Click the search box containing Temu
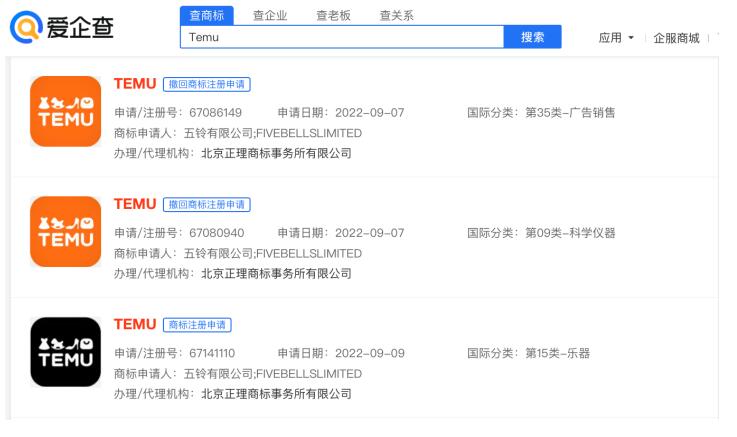Screen dimensions: 737x437 click(x=342, y=37)
